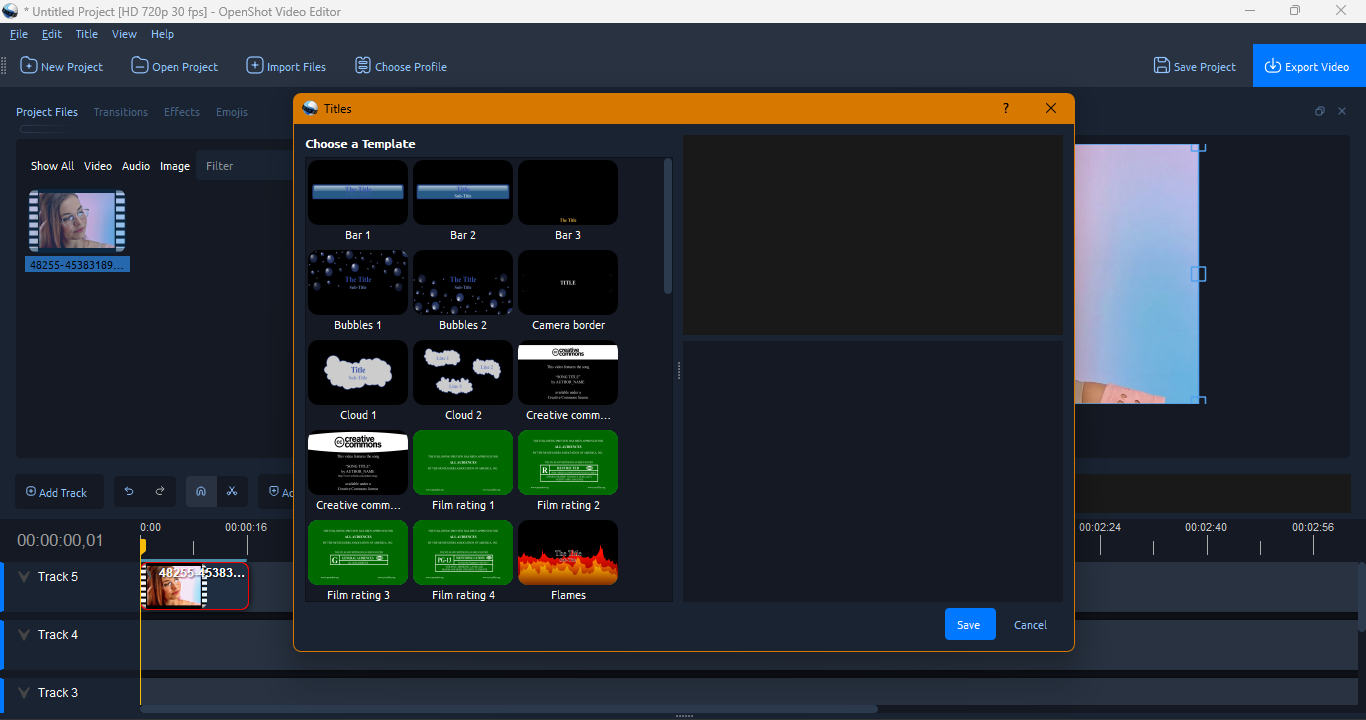
Task: Switch to the Project Files tab
Action: tap(47, 112)
